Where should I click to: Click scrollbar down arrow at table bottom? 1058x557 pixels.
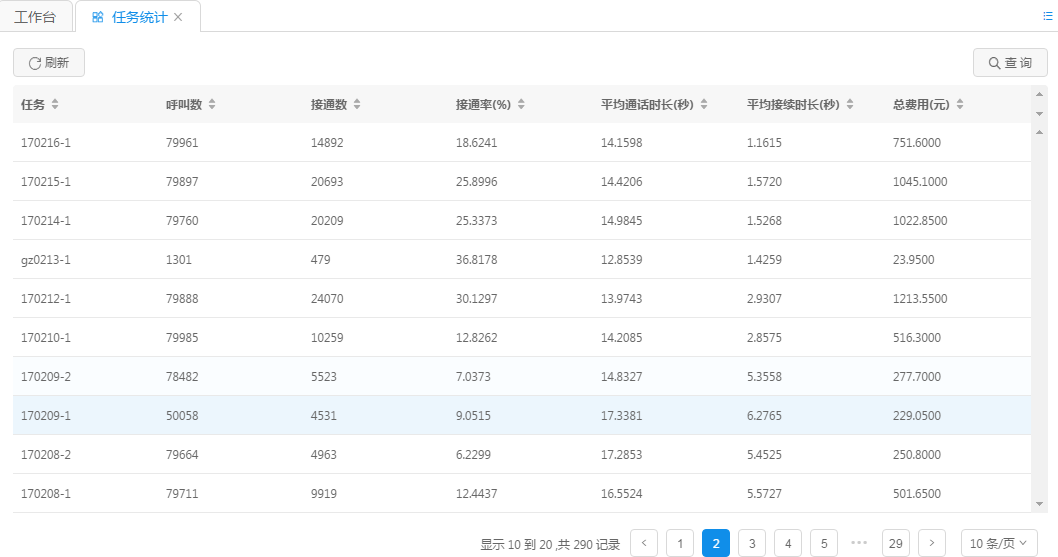pos(1039,503)
